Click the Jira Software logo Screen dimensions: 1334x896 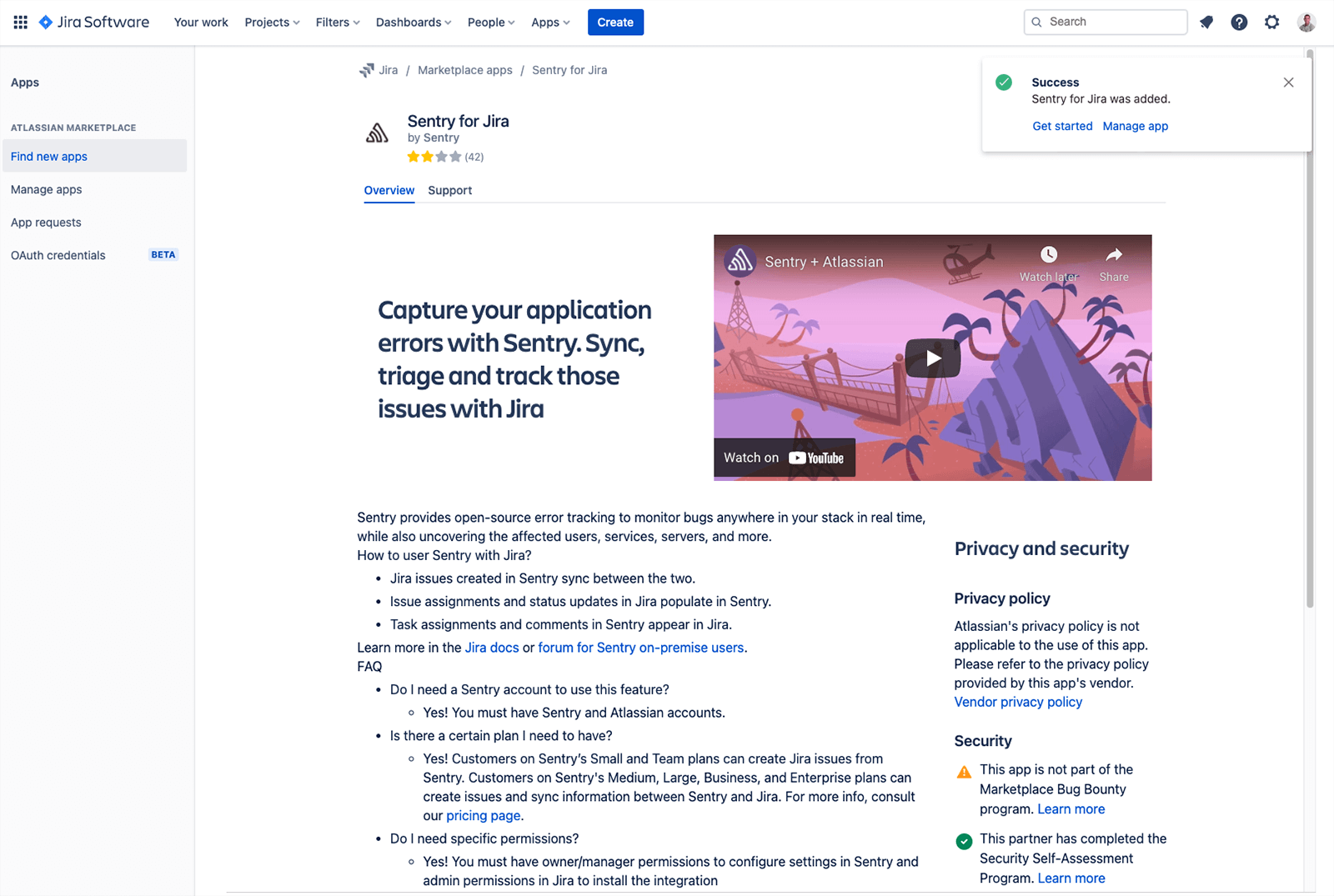pos(93,22)
